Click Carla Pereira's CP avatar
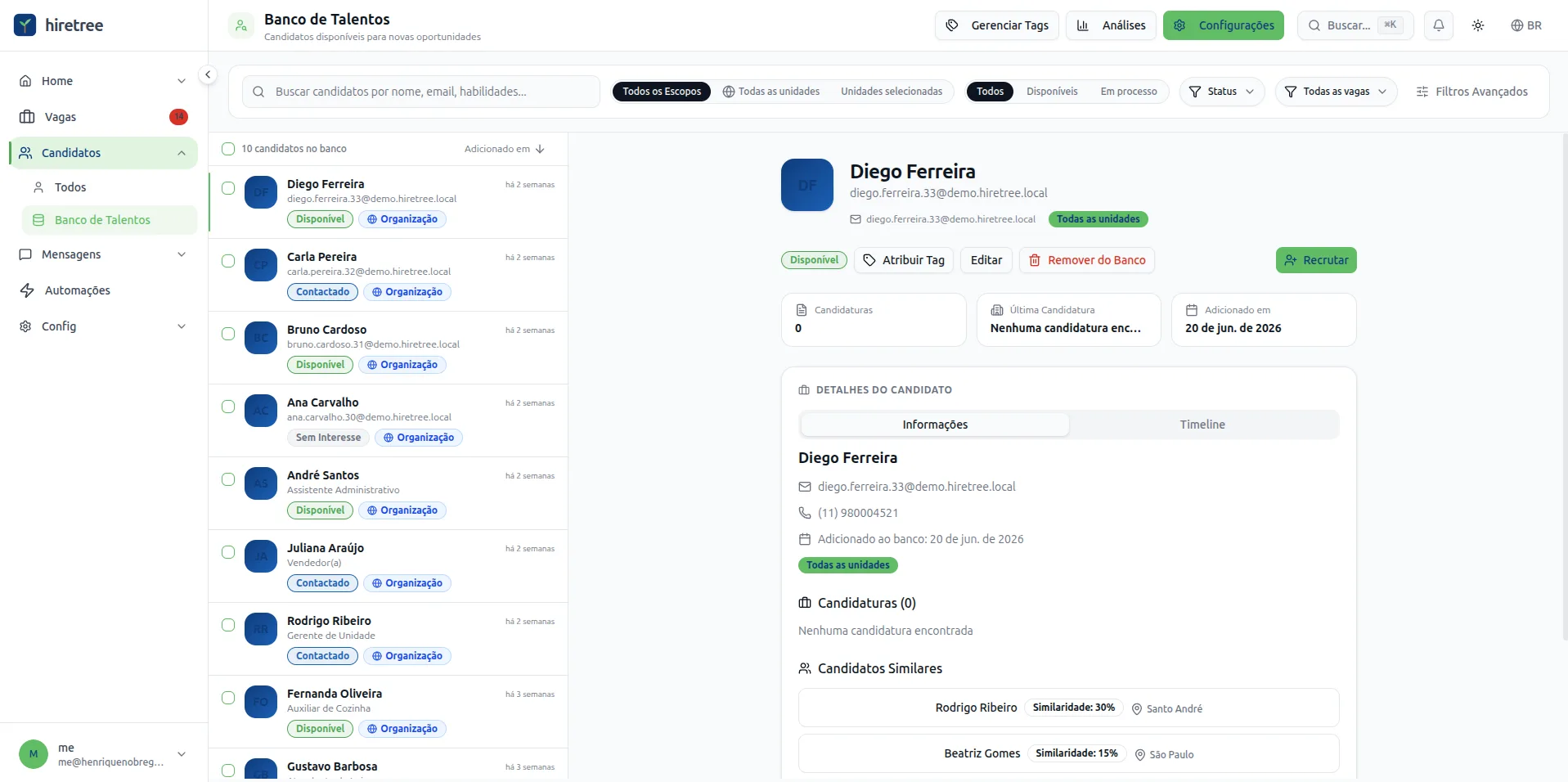Viewport: 1568px width, 782px height. [x=261, y=265]
